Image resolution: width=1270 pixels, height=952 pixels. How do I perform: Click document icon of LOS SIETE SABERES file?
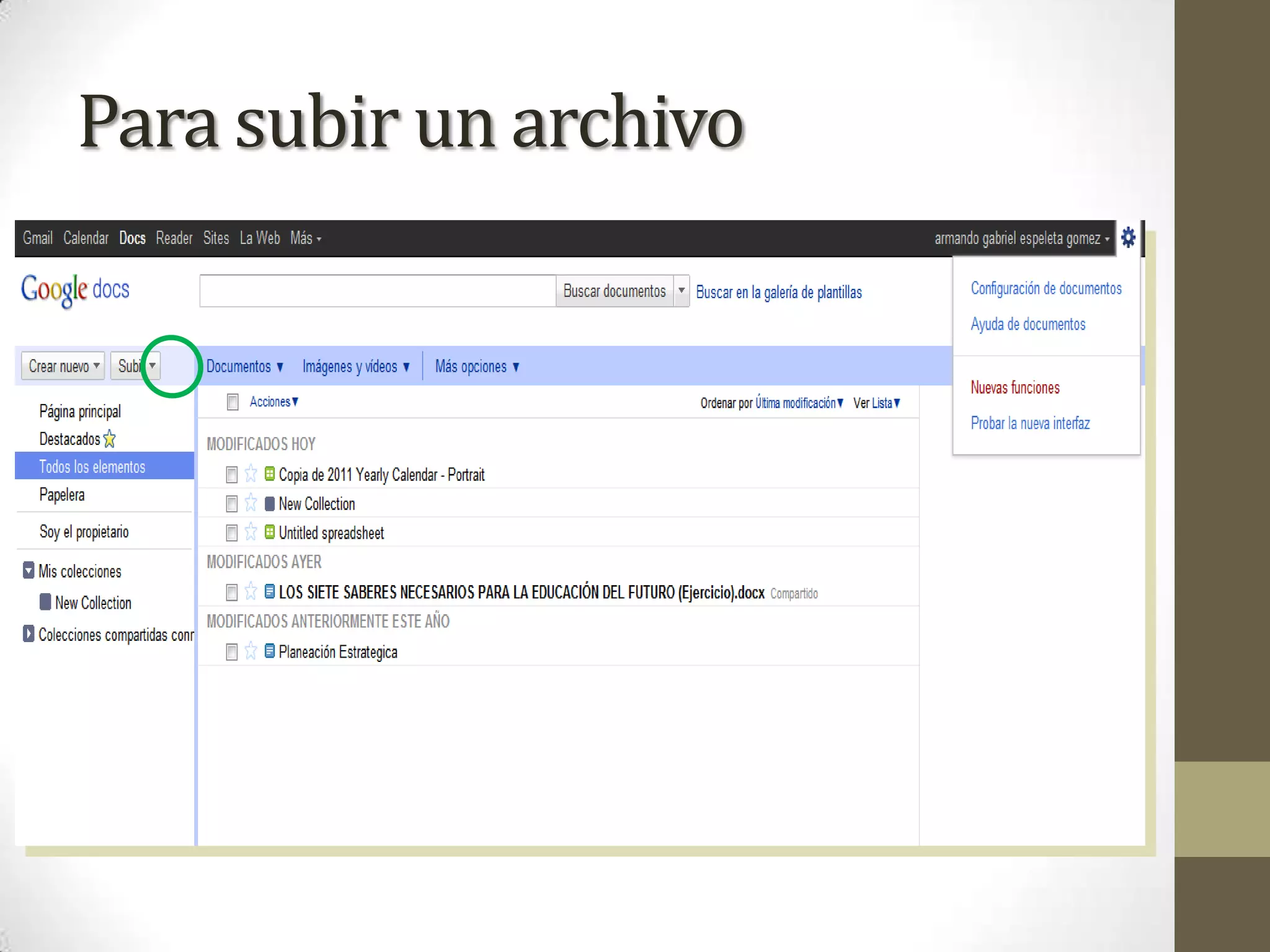click(x=270, y=591)
